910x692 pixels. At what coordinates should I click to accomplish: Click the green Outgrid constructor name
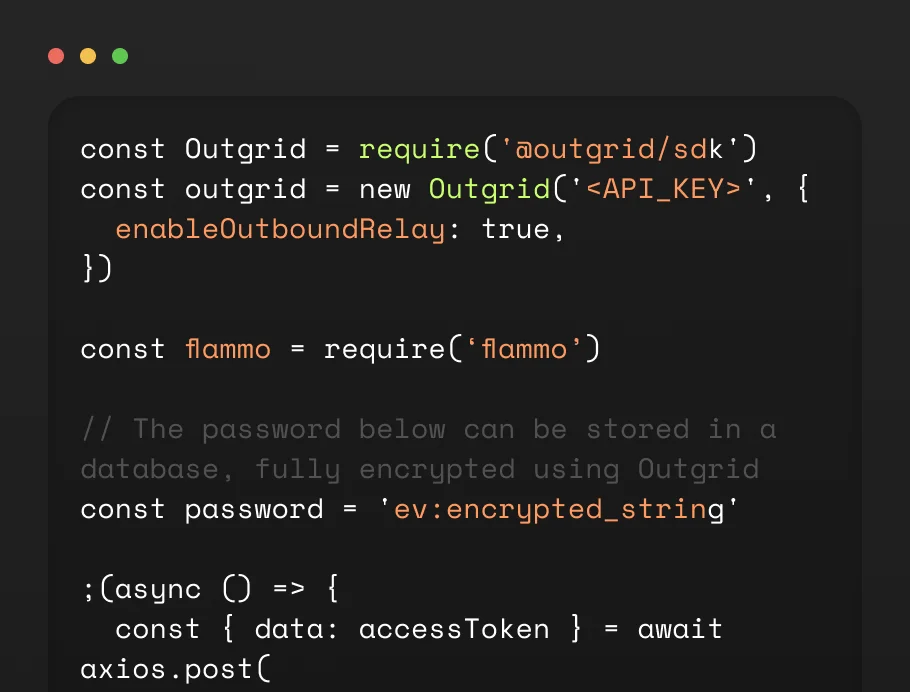click(x=488, y=189)
